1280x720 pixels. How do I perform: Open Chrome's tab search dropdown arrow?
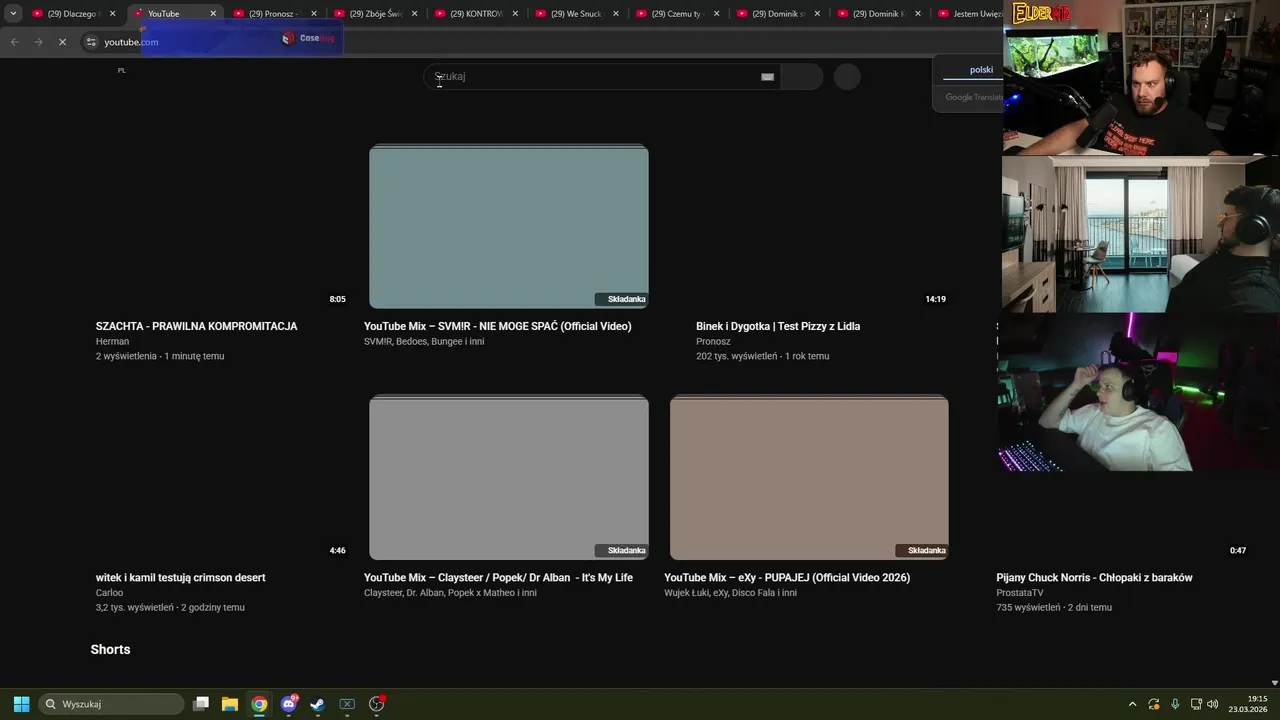(x=13, y=14)
